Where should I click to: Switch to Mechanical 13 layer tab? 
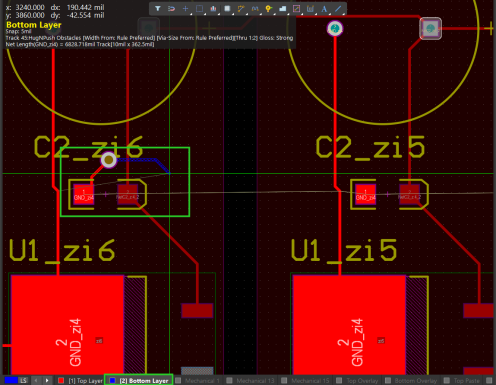coord(251,380)
